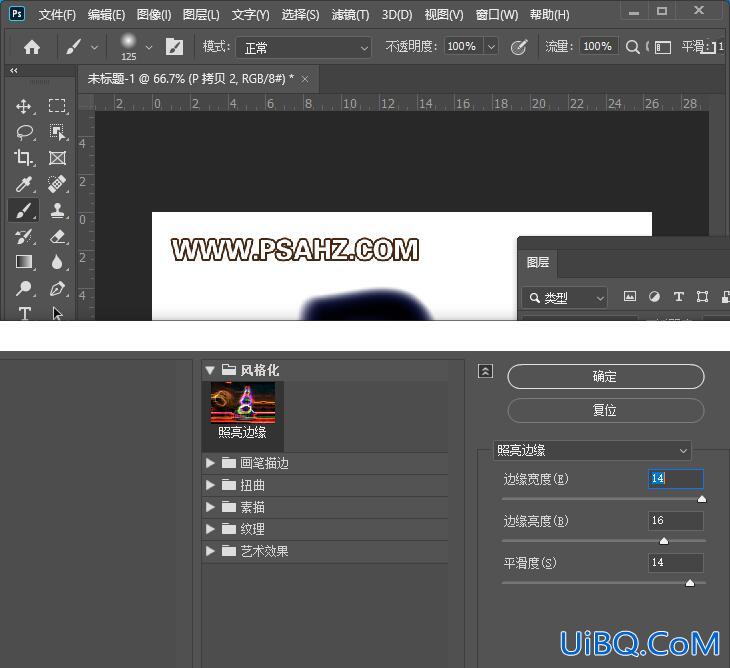Select the Move tool
This screenshot has width=730, height=668.
coord(23,106)
